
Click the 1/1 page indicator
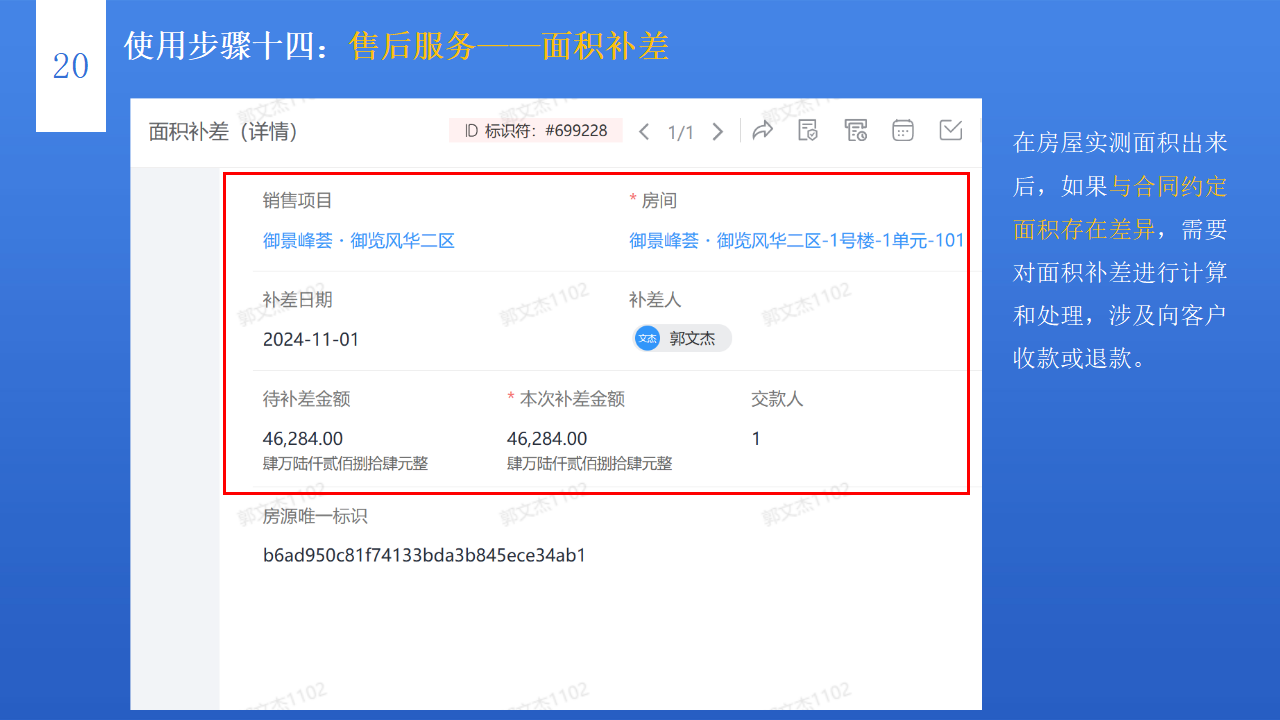681,130
